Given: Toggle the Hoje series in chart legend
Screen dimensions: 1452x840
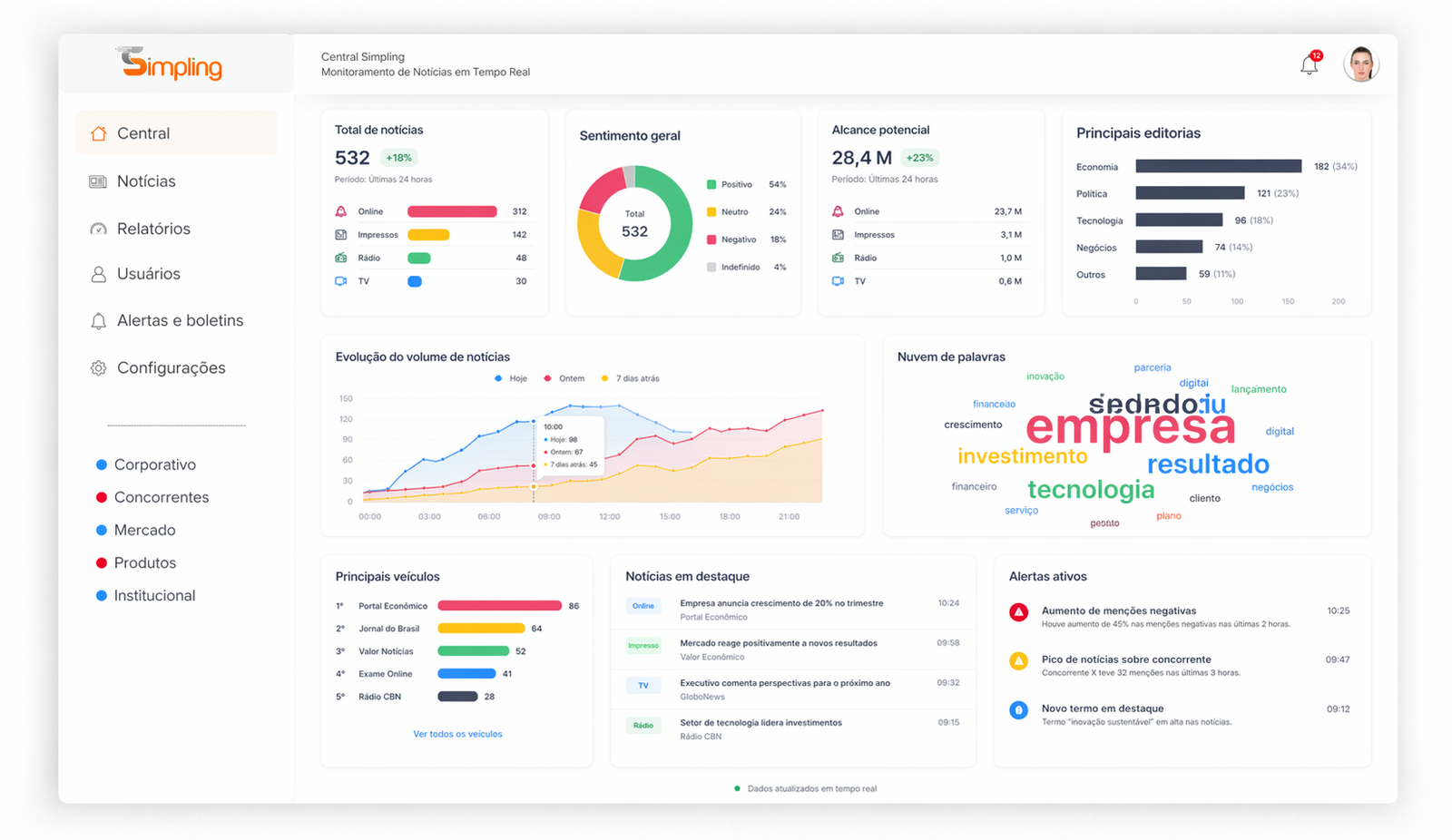Looking at the screenshot, I should [x=511, y=378].
